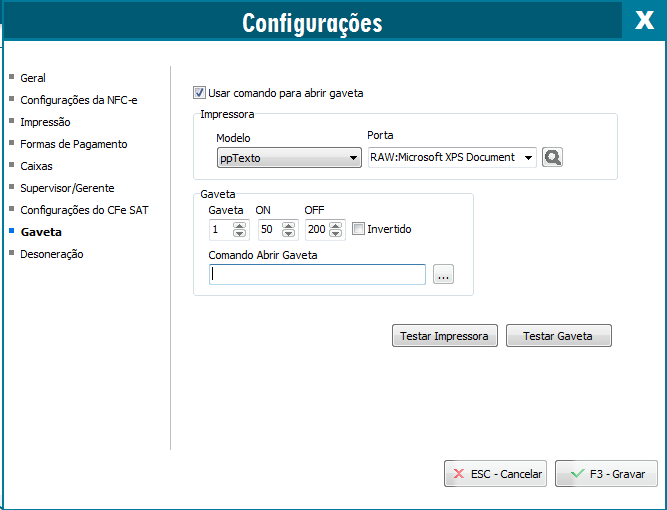
Task: Click the Testar Impressora button
Action: 444,336
